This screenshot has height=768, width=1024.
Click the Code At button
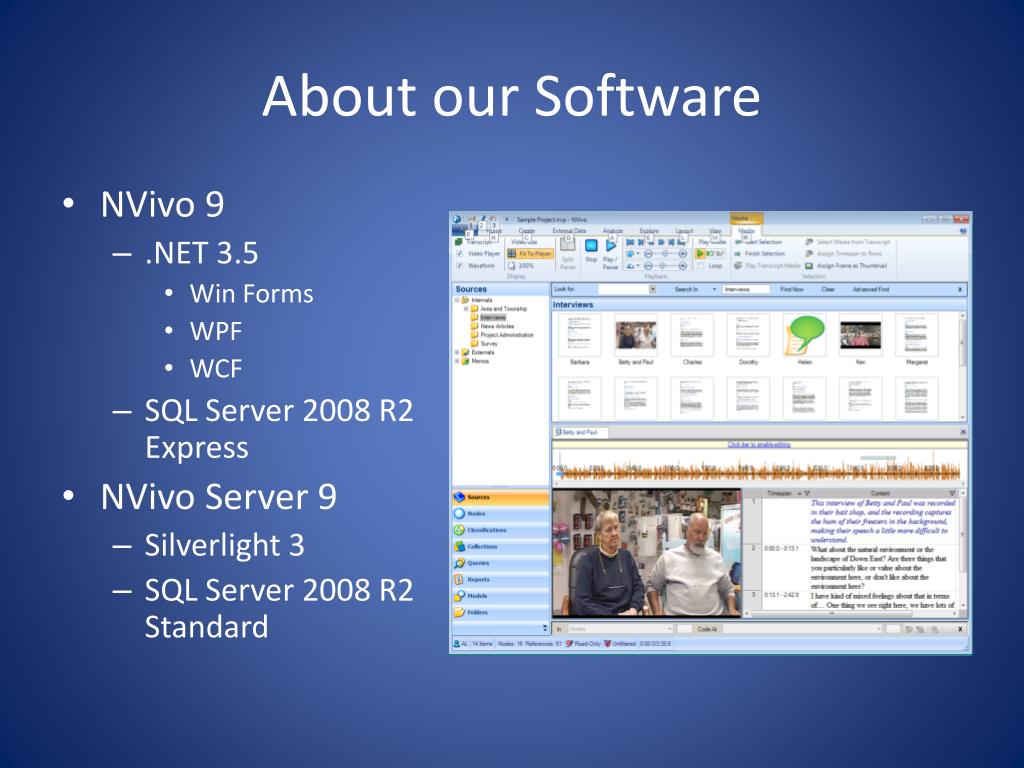click(707, 629)
